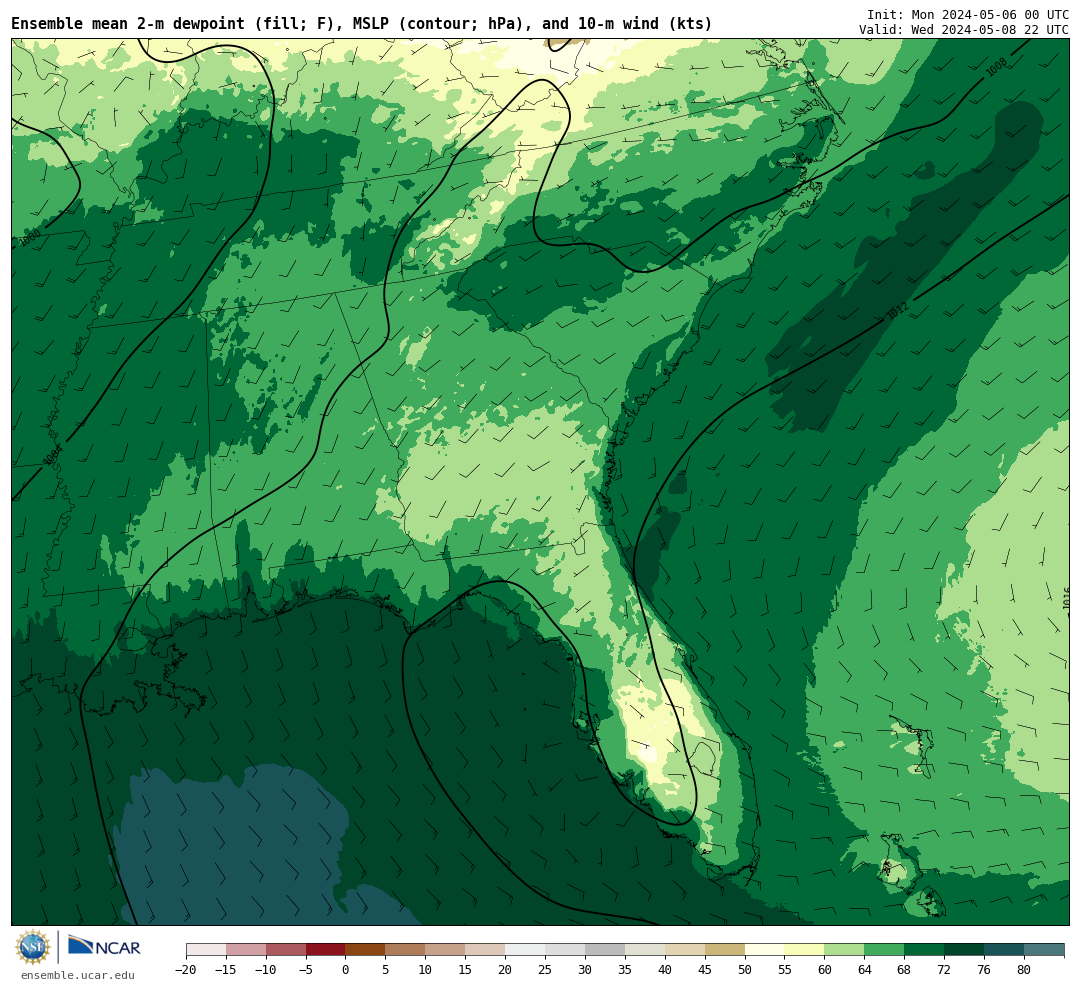
Task: Pick the colorbar swatch between 5 and 10
Action: tap(406, 950)
